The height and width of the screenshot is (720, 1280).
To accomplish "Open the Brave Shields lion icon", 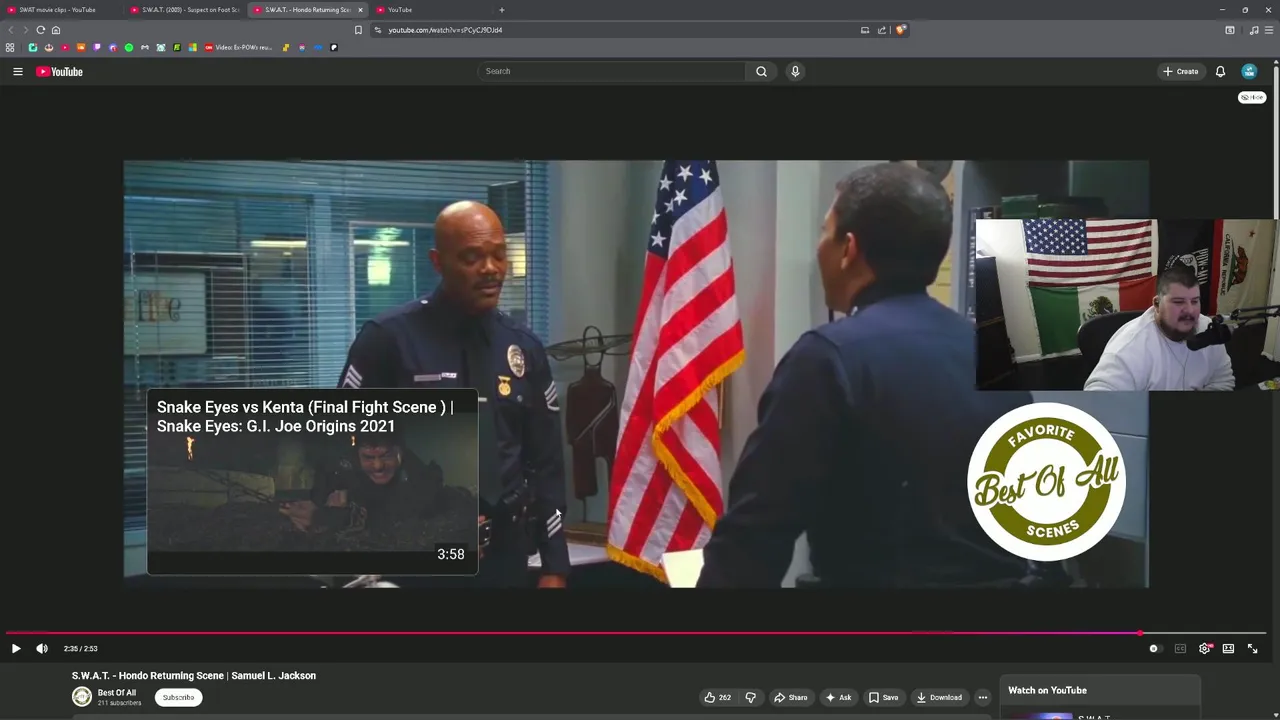I will (900, 30).
